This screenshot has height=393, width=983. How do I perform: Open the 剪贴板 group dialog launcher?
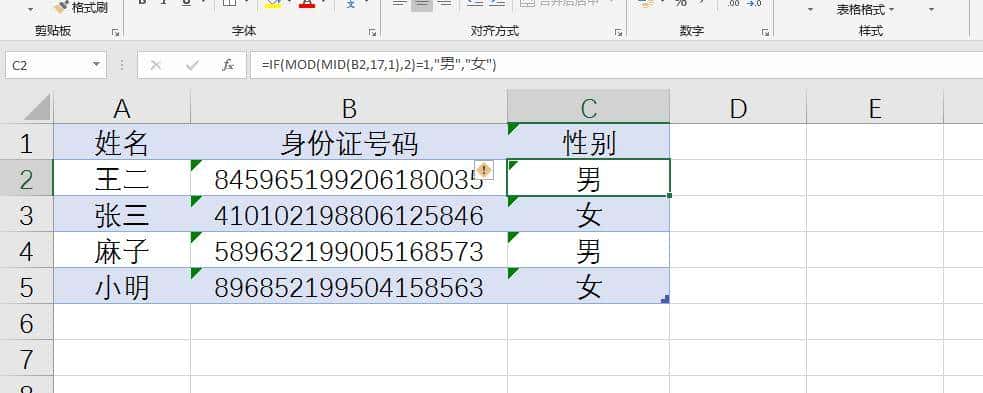coord(115,32)
